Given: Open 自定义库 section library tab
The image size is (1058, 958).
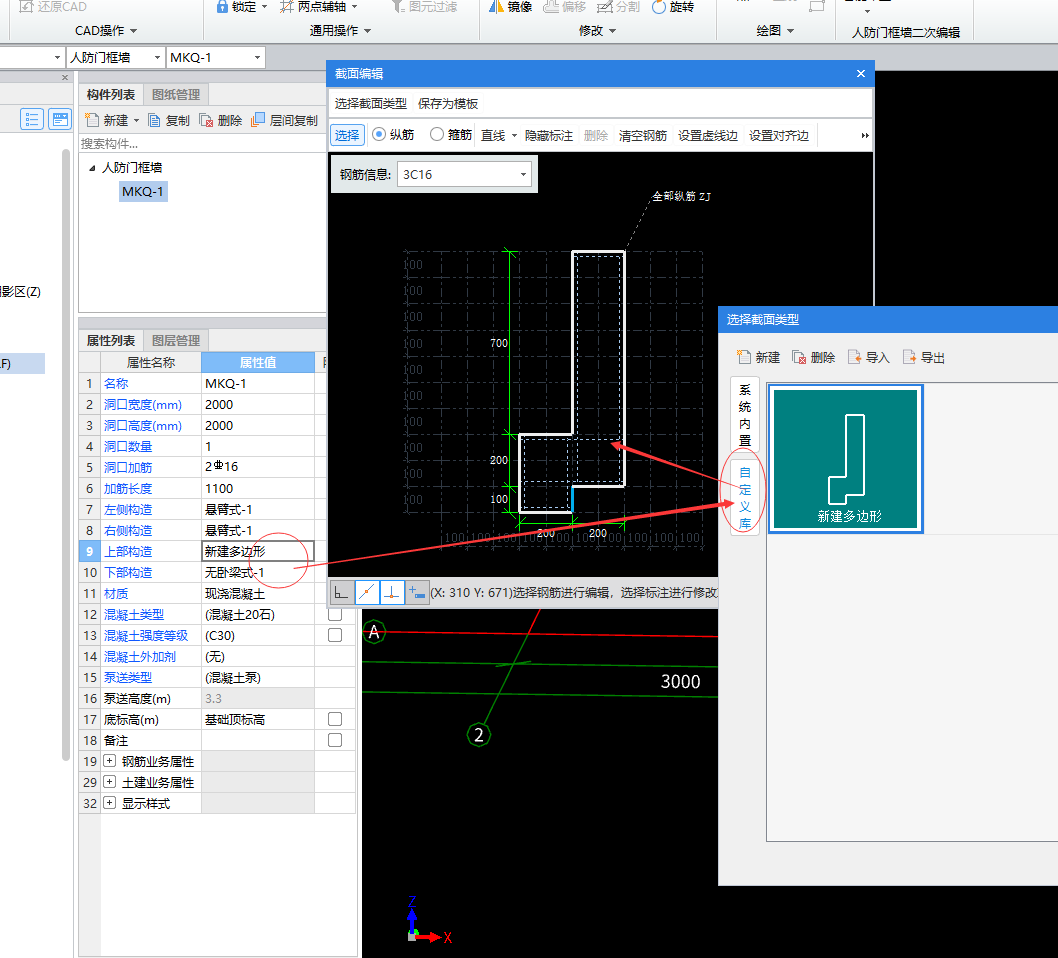Looking at the screenshot, I should pyautogui.click(x=745, y=497).
